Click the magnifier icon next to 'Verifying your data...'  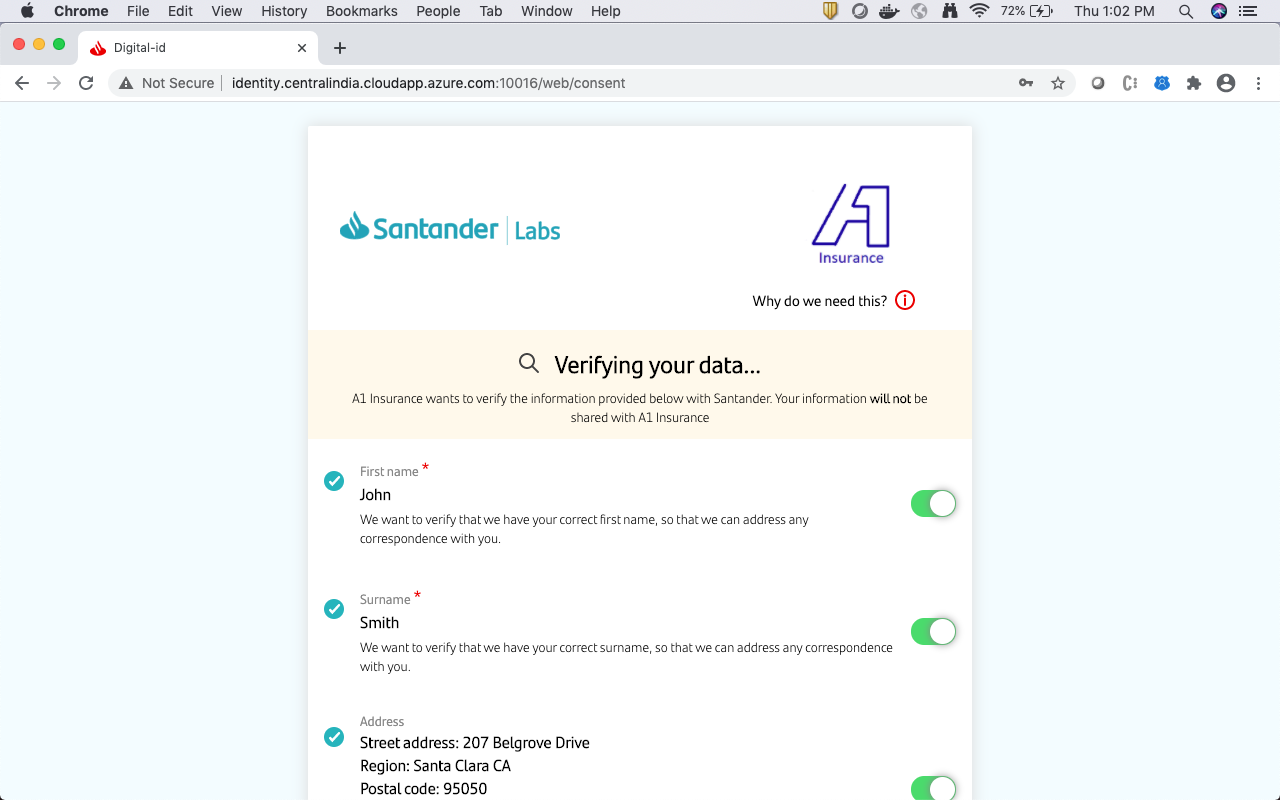(x=529, y=363)
